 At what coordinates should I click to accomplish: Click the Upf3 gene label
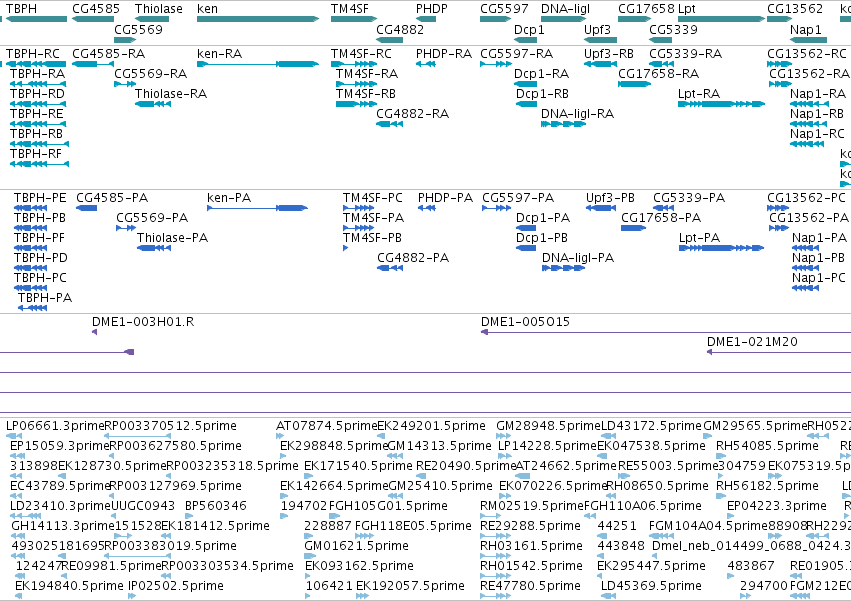coord(598,29)
